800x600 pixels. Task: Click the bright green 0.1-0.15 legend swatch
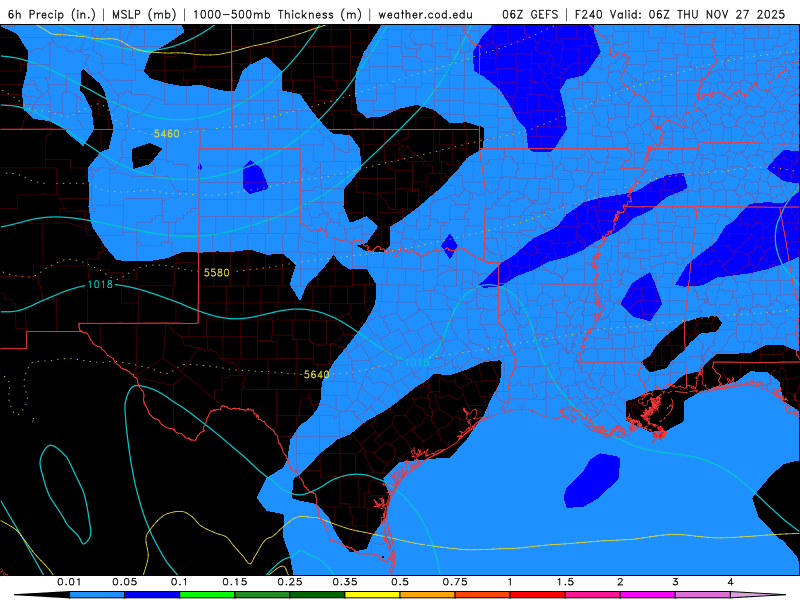pos(207,595)
